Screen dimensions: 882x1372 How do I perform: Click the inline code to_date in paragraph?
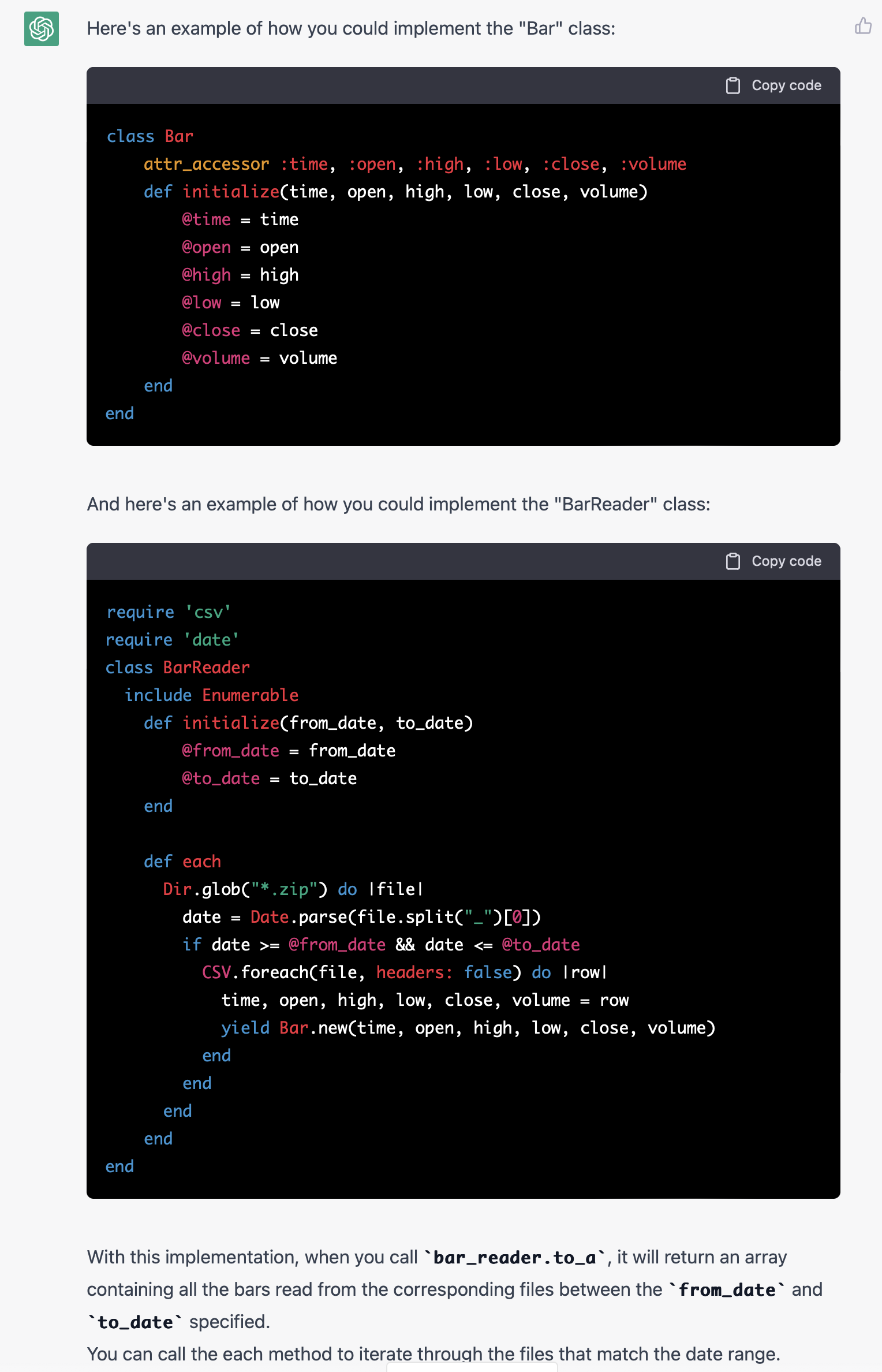(135, 1322)
